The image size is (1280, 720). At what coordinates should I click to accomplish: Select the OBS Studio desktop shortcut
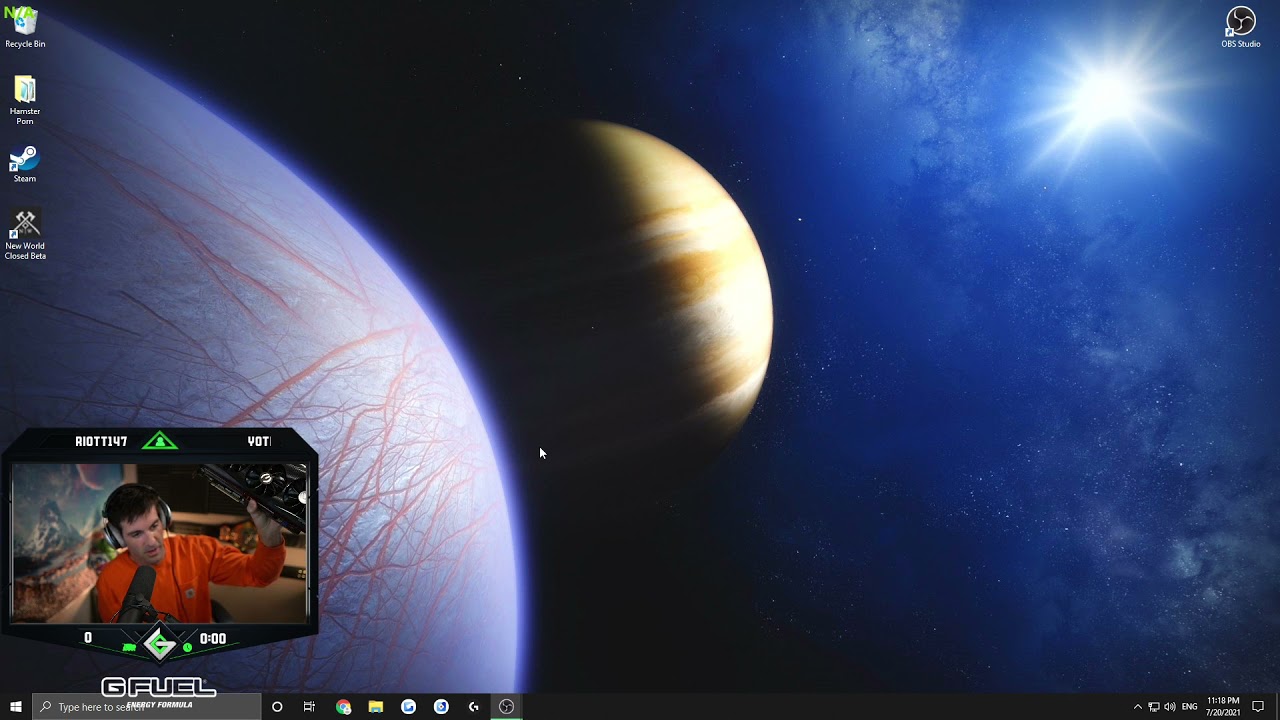pos(1240,27)
